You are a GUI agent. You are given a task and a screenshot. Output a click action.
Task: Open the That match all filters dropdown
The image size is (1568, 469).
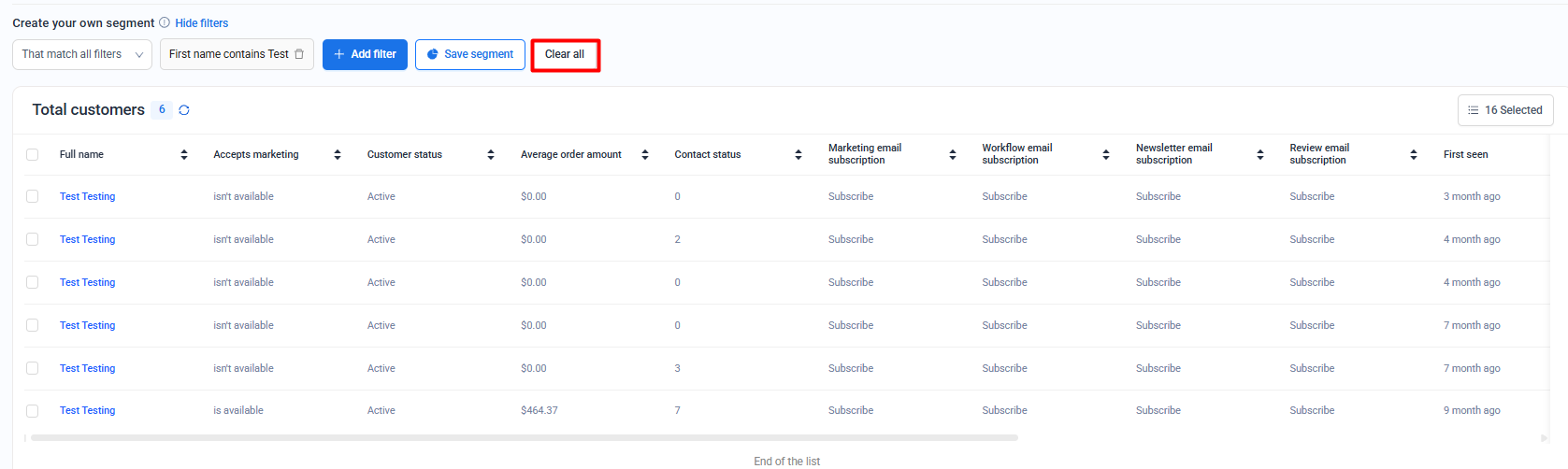coord(82,54)
